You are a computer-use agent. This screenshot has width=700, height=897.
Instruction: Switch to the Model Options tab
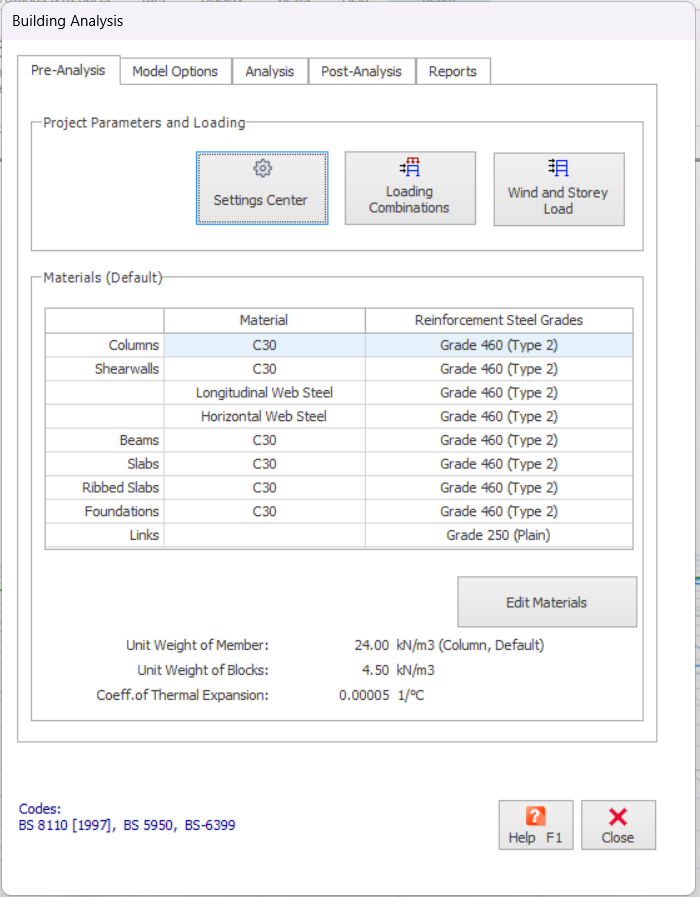click(175, 71)
